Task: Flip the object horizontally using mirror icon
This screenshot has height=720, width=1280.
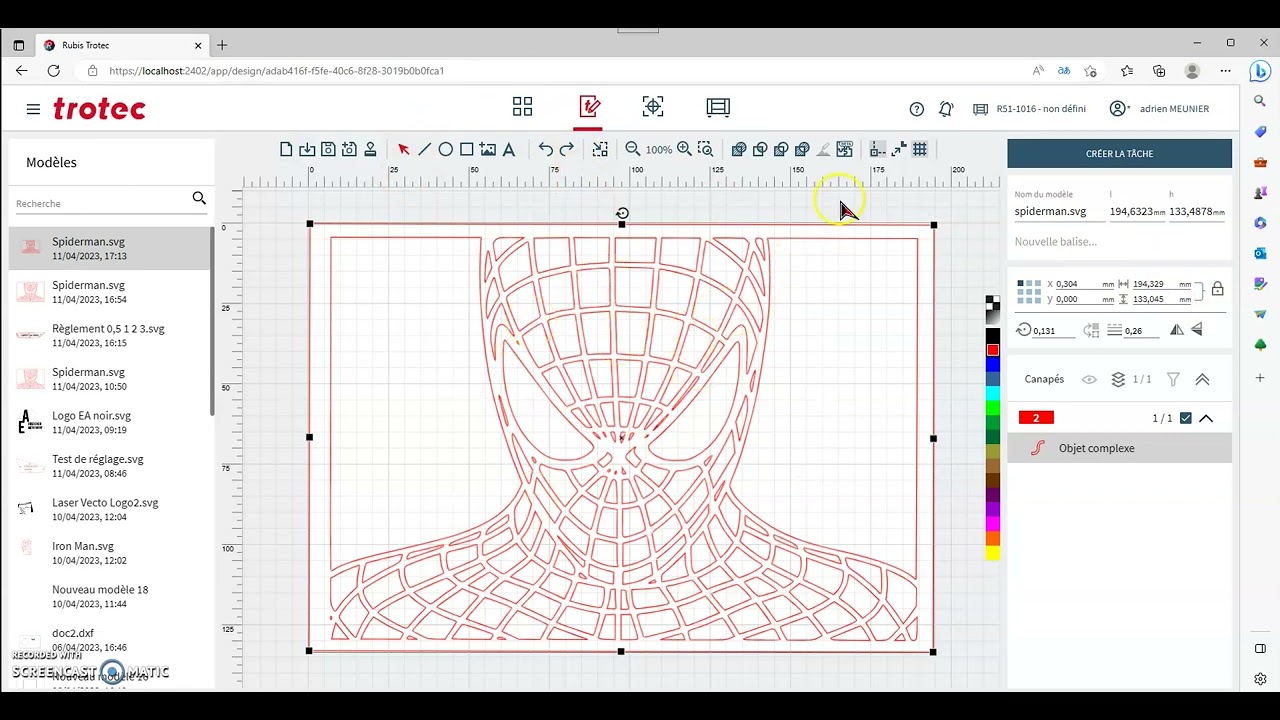Action: click(1177, 330)
